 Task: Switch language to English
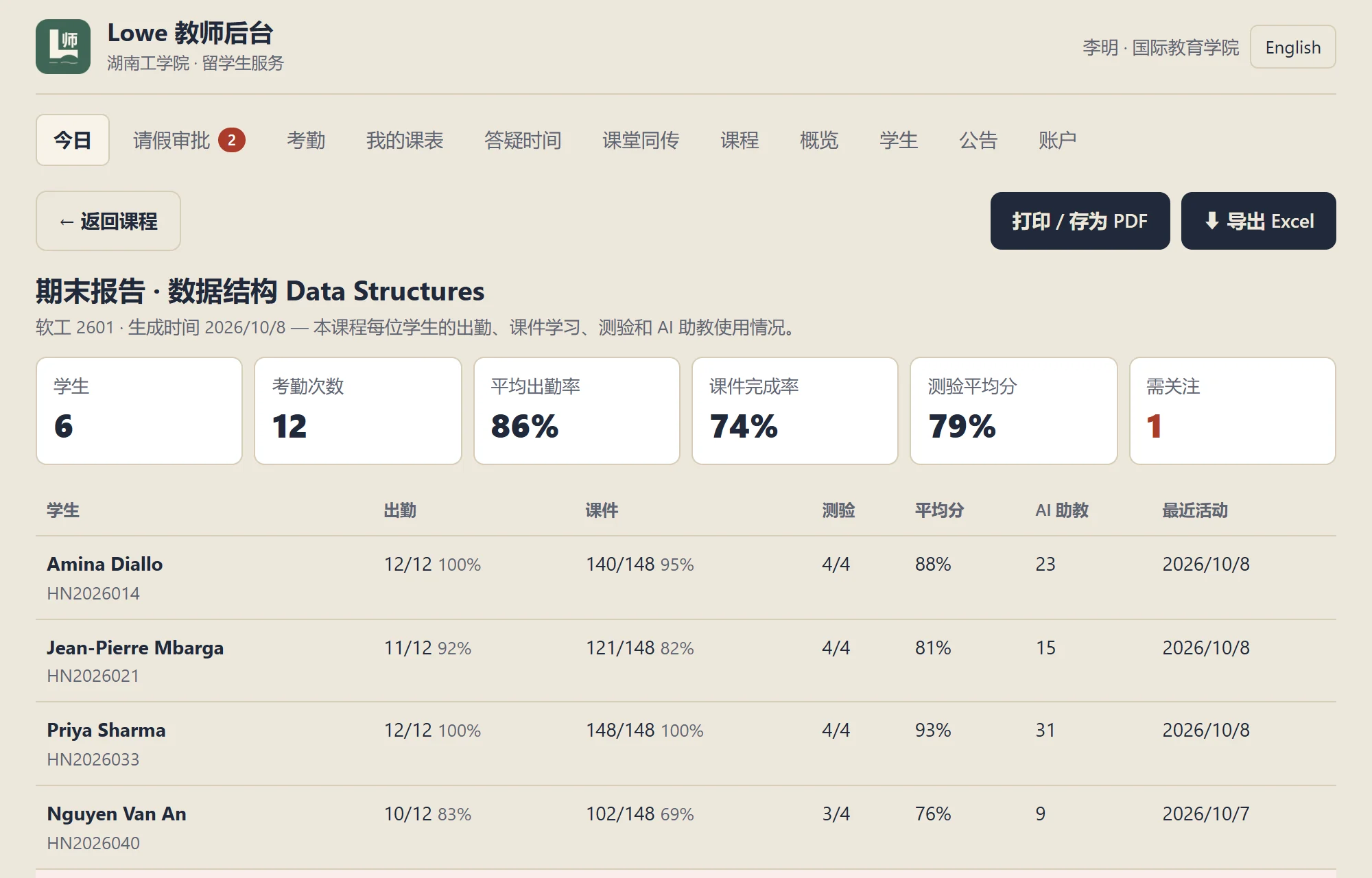(x=1292, y=47)
